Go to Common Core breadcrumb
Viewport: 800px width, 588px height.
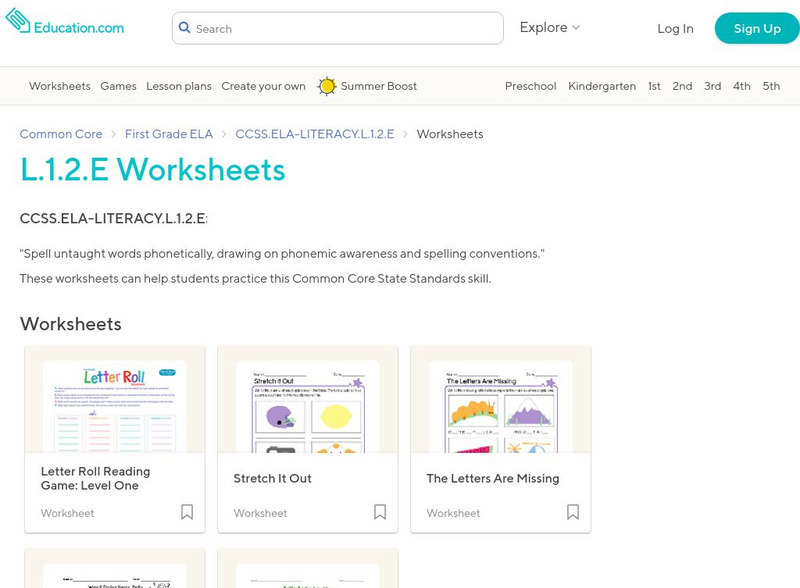coord(61,134)
